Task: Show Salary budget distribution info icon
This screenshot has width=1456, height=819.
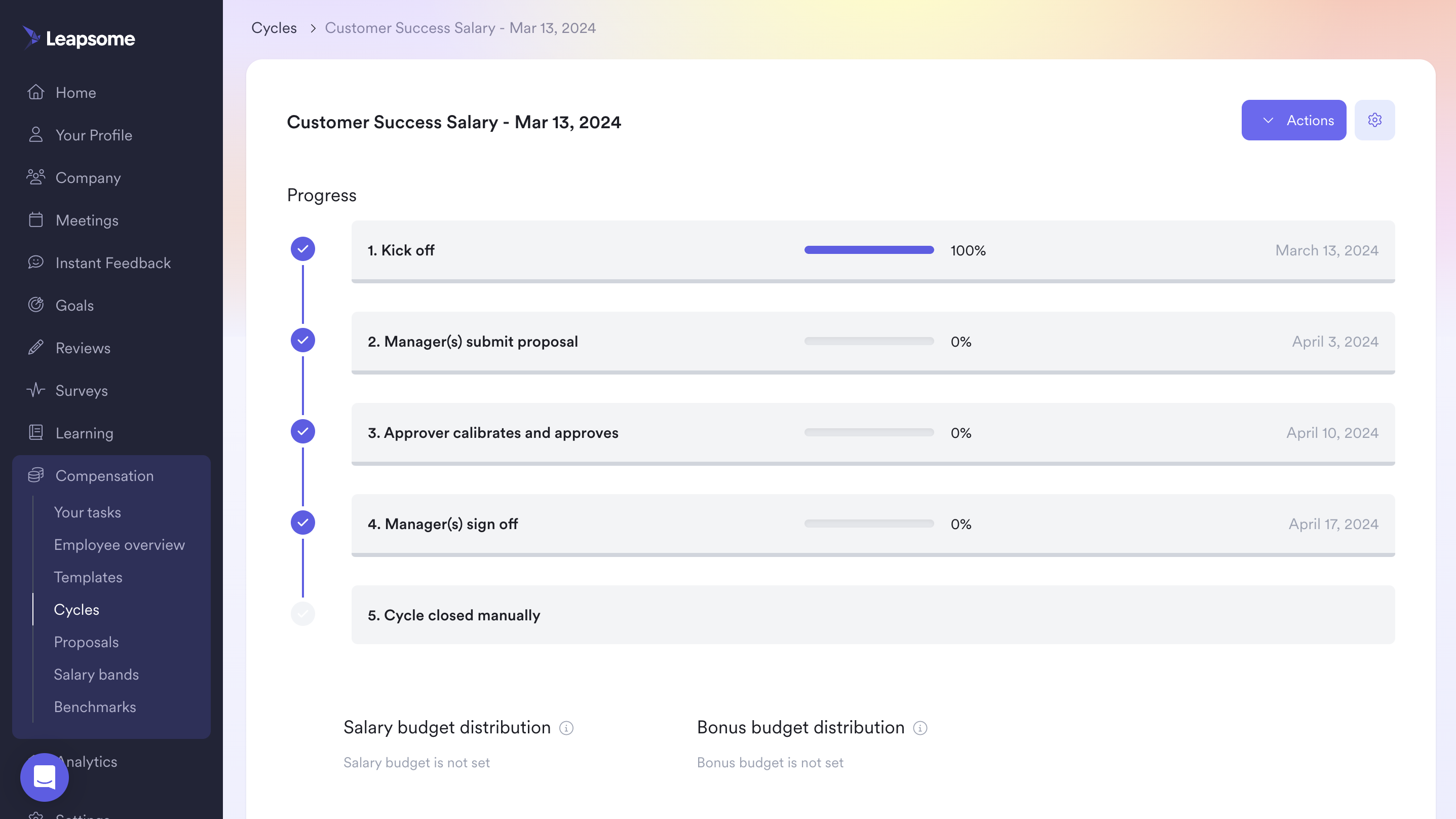Action: [x=566, y=728]
